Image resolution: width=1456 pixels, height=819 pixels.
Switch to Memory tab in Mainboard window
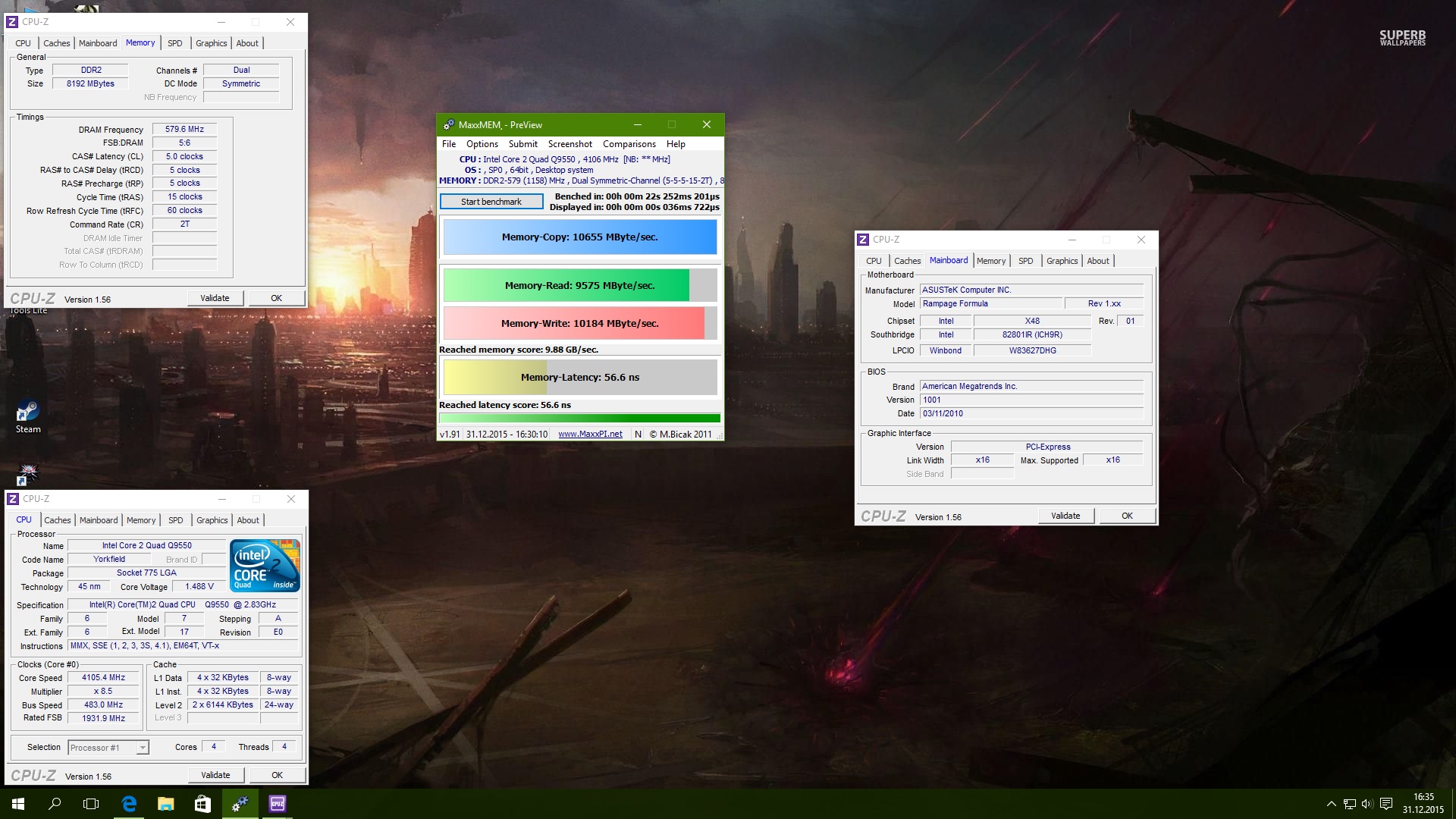(991, 261)
